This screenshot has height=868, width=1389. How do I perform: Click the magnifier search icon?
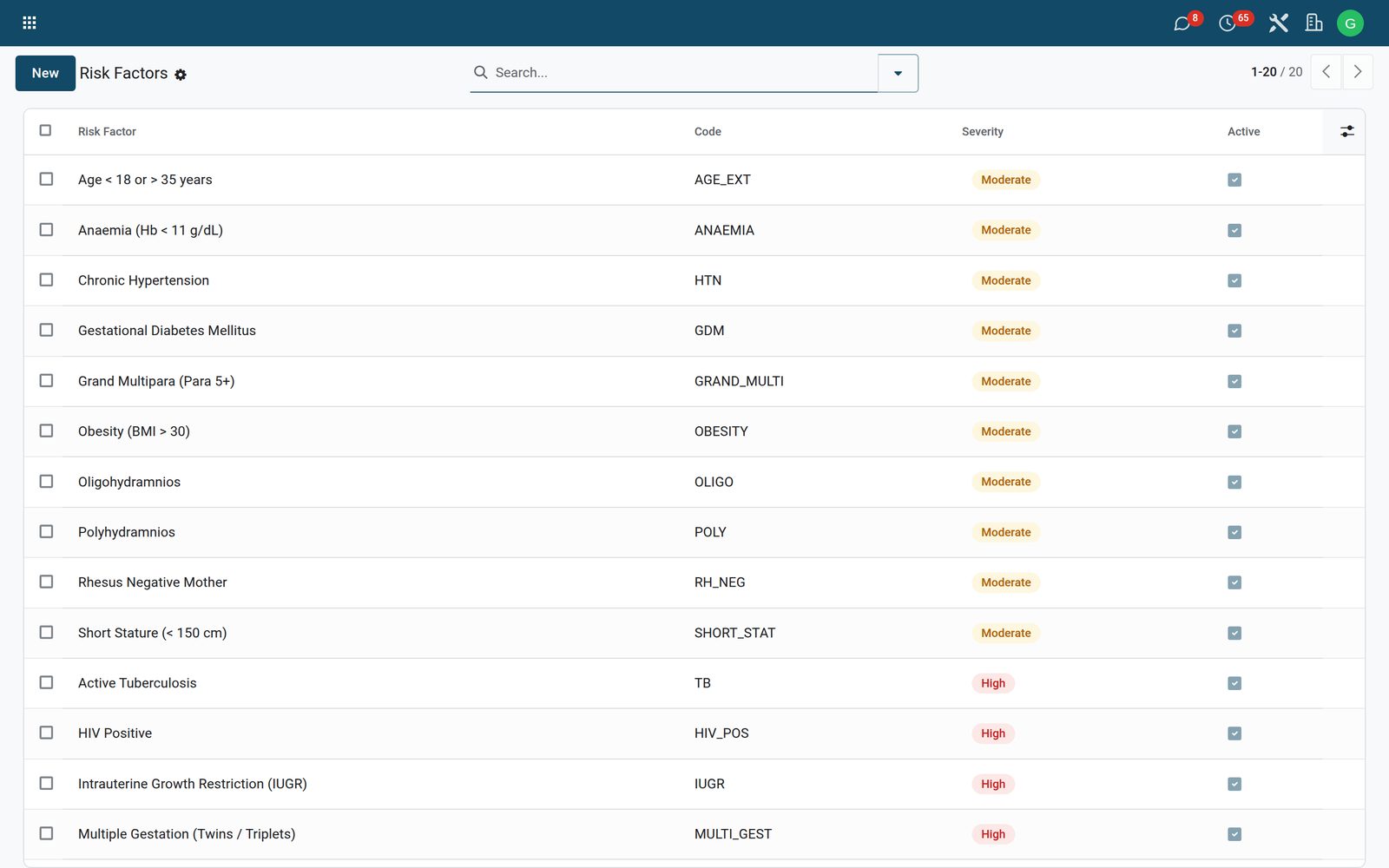click(x=481, y=72)
